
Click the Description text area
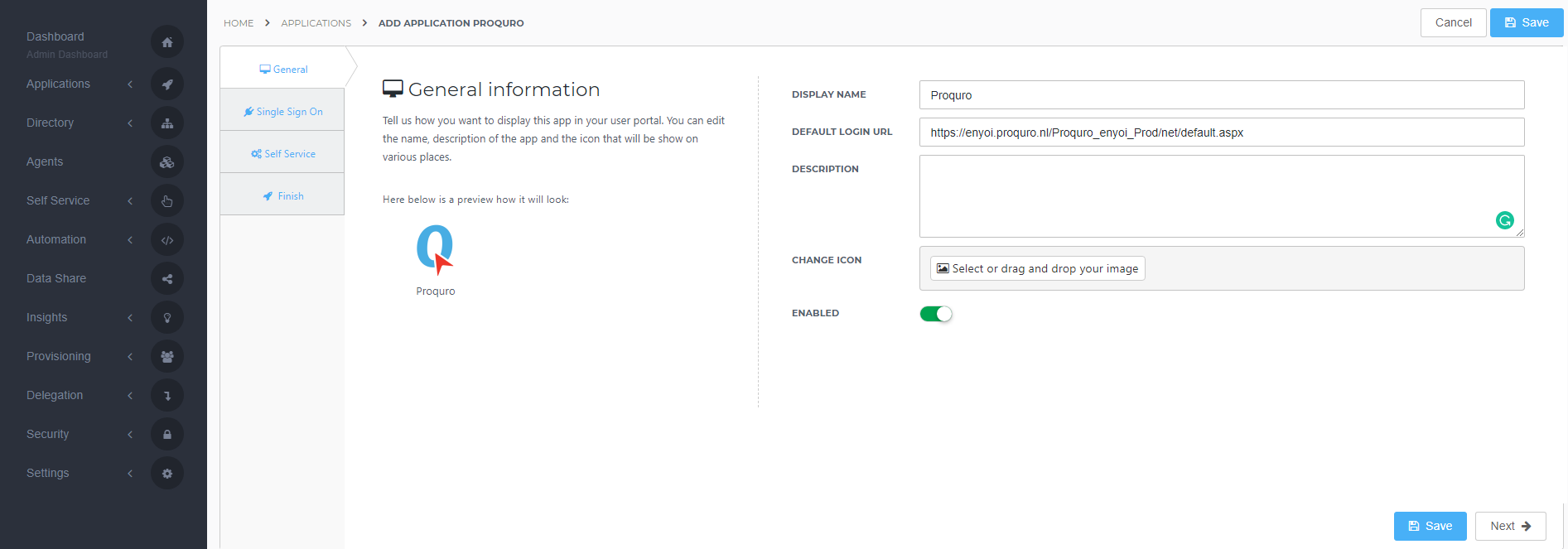point(1222,196)
